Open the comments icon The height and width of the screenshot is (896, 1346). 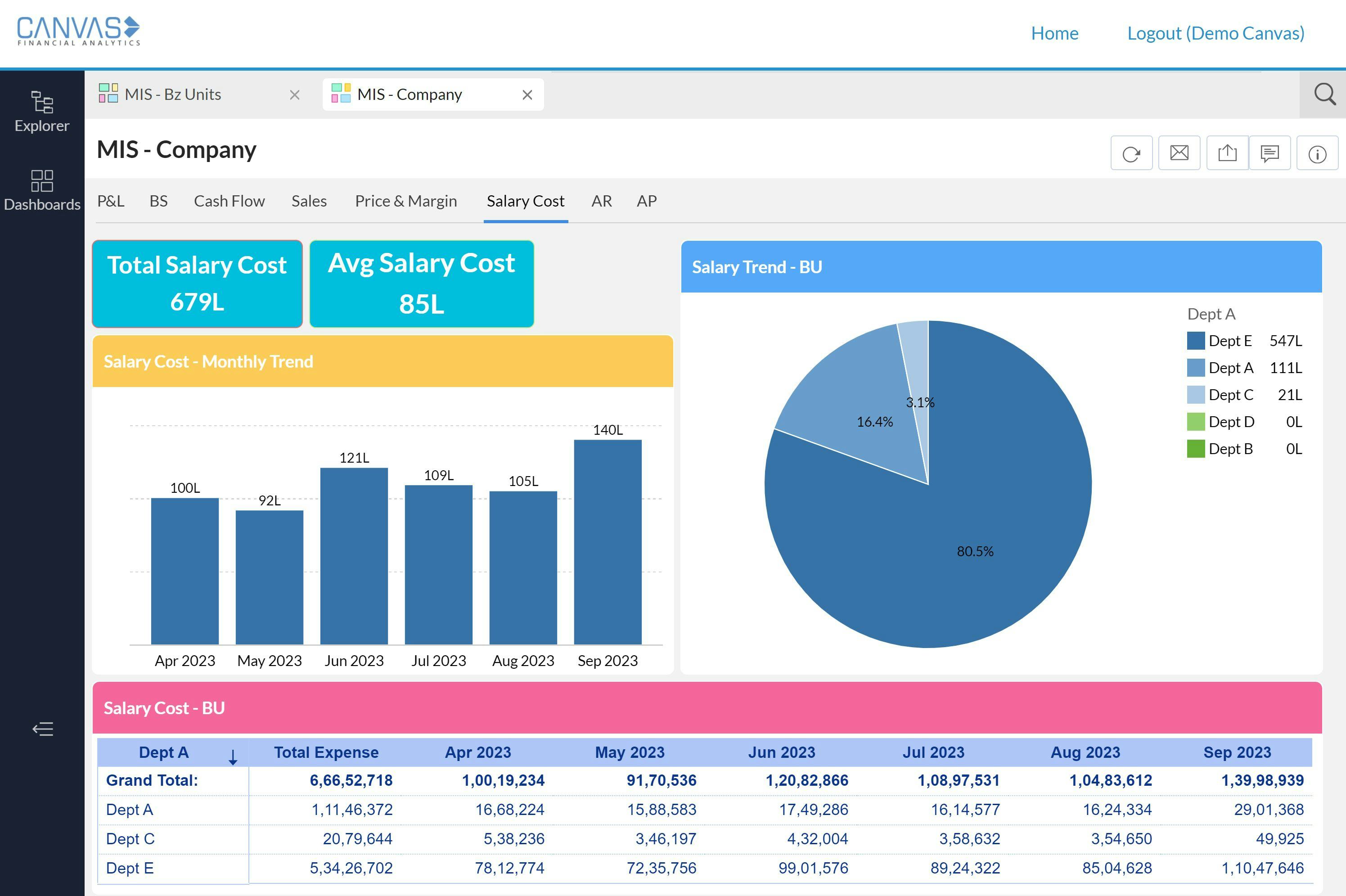coord(1269,153)
